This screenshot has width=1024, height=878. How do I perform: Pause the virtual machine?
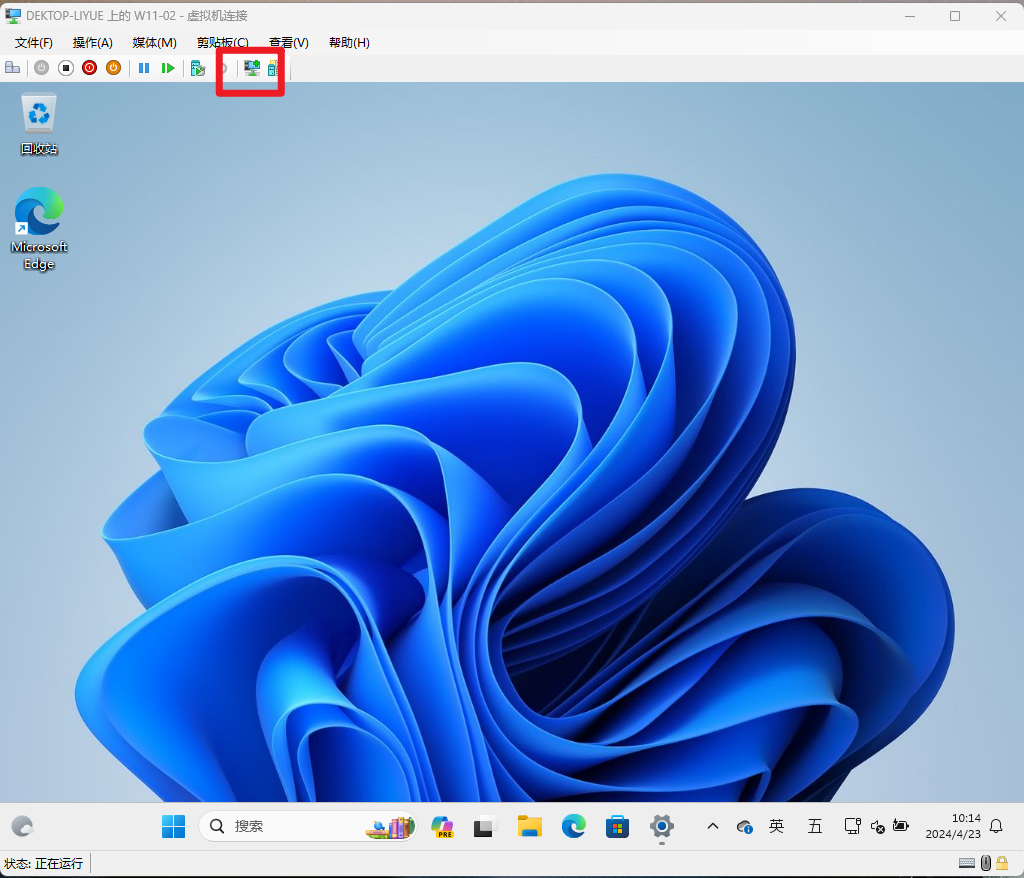[x=144, y=68]
